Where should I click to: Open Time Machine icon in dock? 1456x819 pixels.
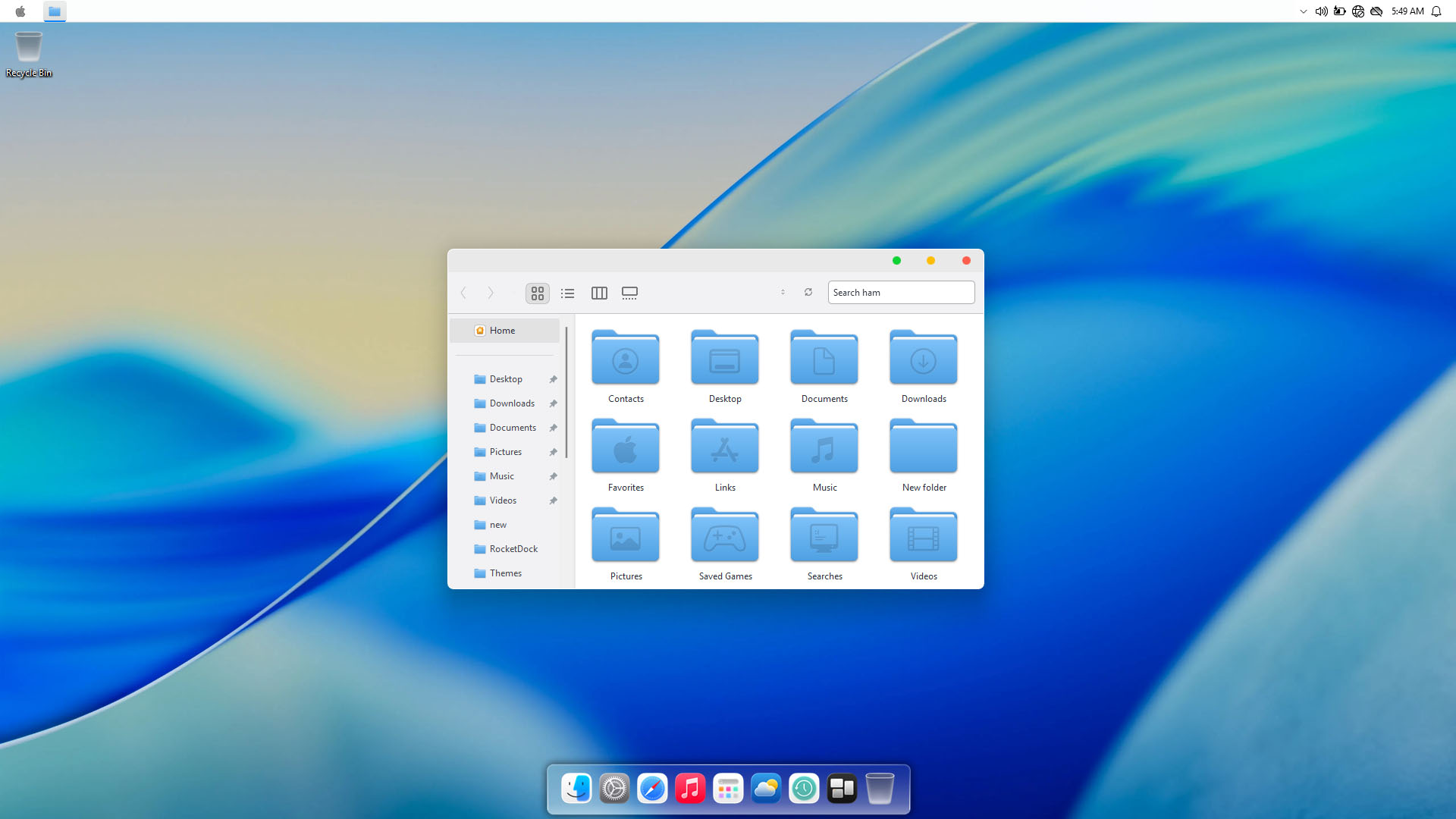804,789
